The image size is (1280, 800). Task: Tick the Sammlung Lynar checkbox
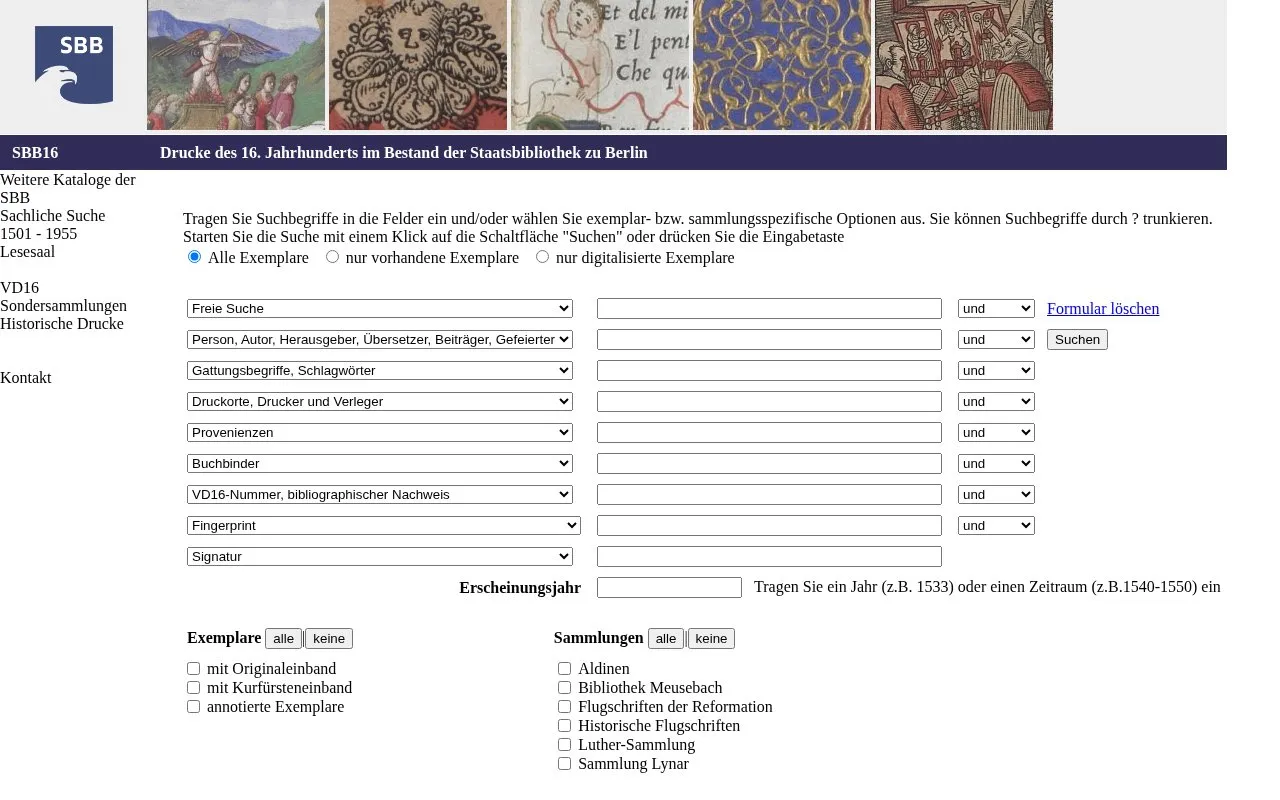pyautogui.click(x=565, y=764)
